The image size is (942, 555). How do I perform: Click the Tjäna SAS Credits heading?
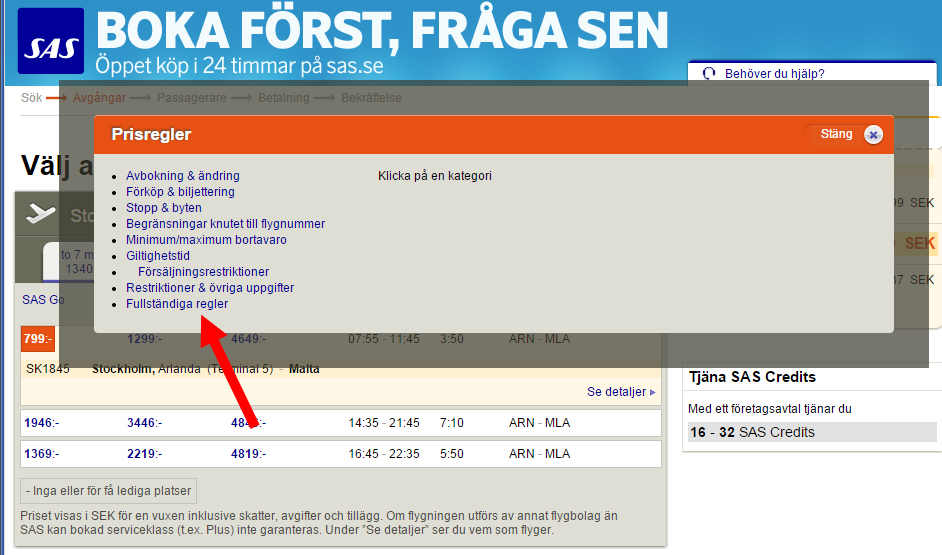click(x=752, y=377)
